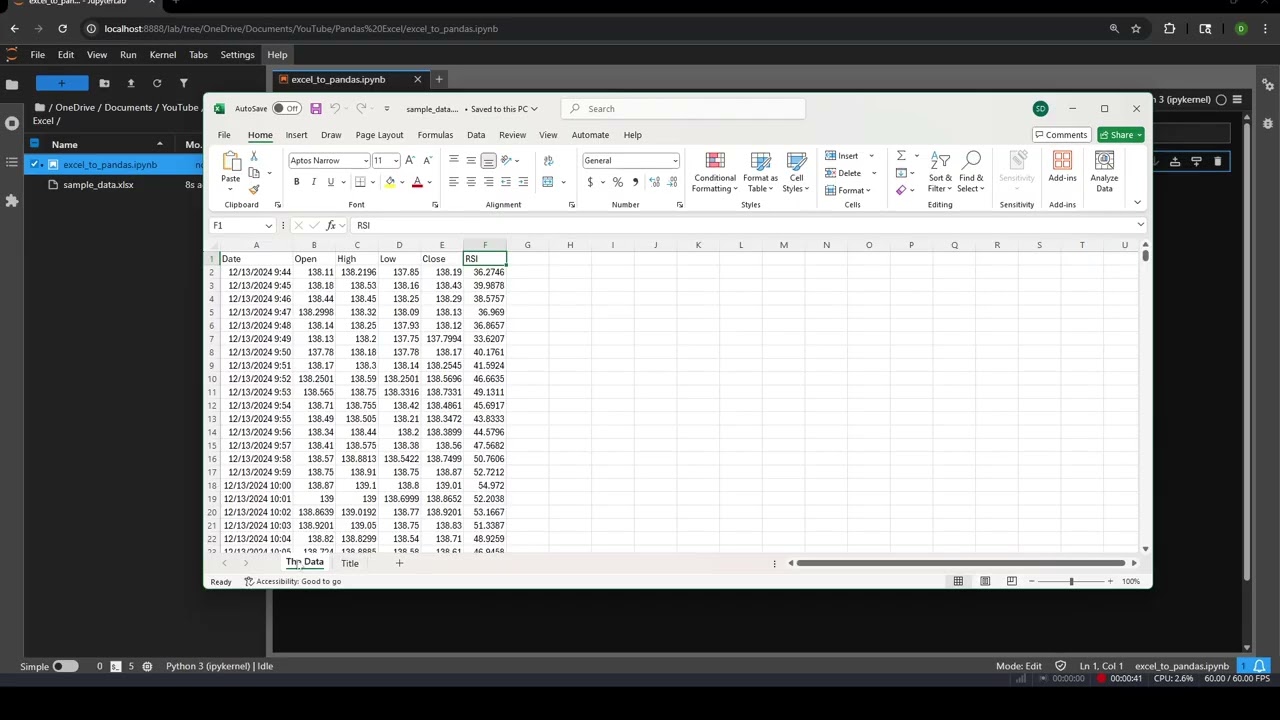
Task: Pick the yellow fill color button
Action: coord(390,182)
